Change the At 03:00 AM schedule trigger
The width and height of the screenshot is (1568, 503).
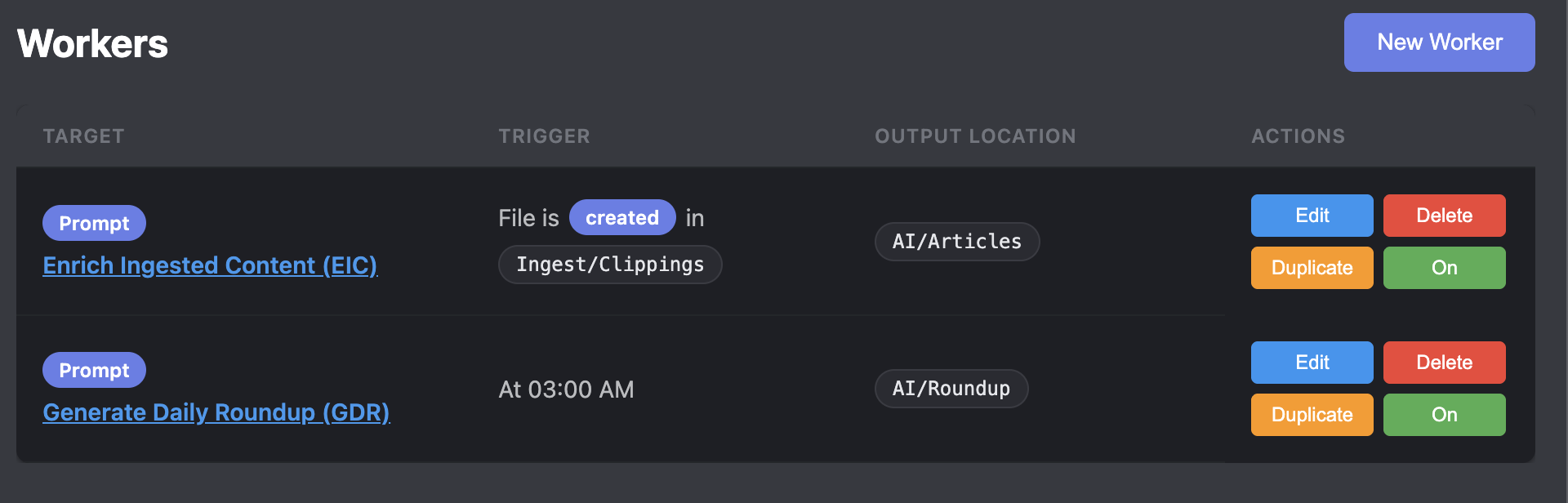pyautogui.click(x=566, y=389)
